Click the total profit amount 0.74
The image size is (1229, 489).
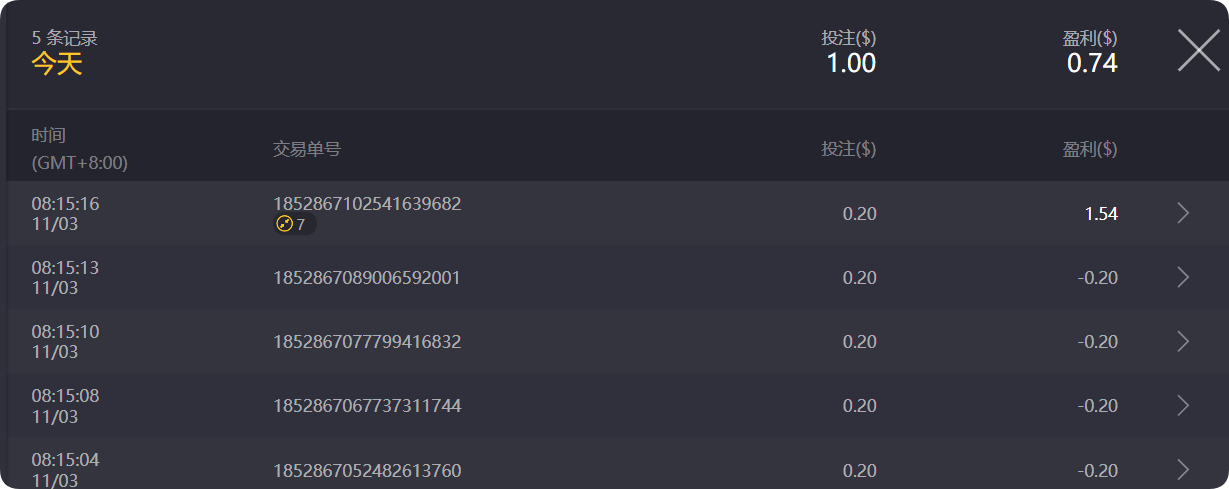click(1092, 64)
